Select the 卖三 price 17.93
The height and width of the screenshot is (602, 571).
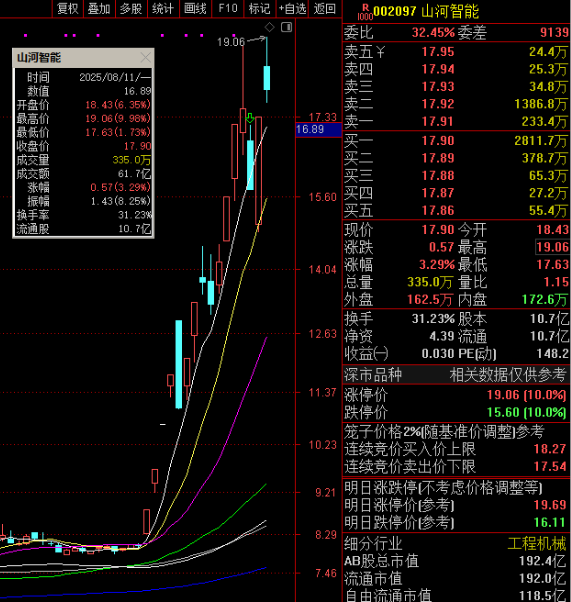[438, 87]
